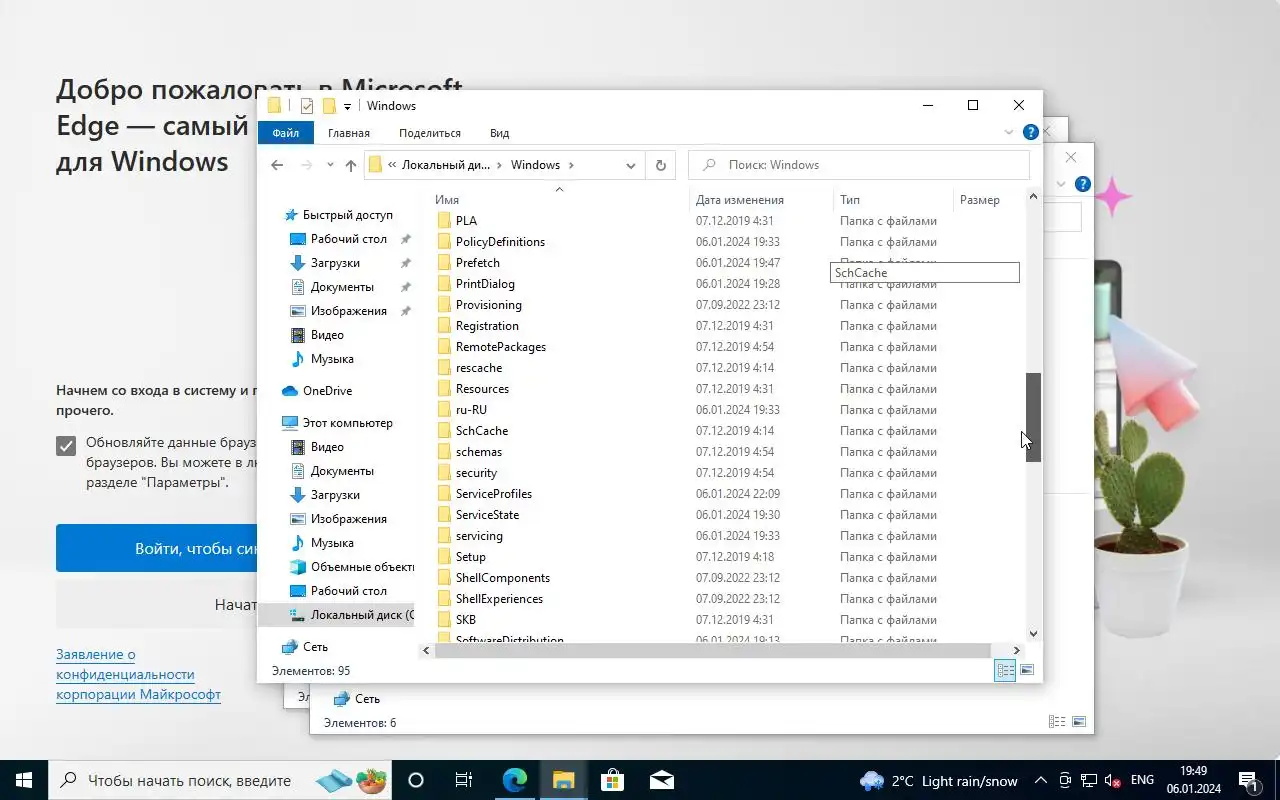Open the Поделиться ribbon tab

click(x=430, y=133)
